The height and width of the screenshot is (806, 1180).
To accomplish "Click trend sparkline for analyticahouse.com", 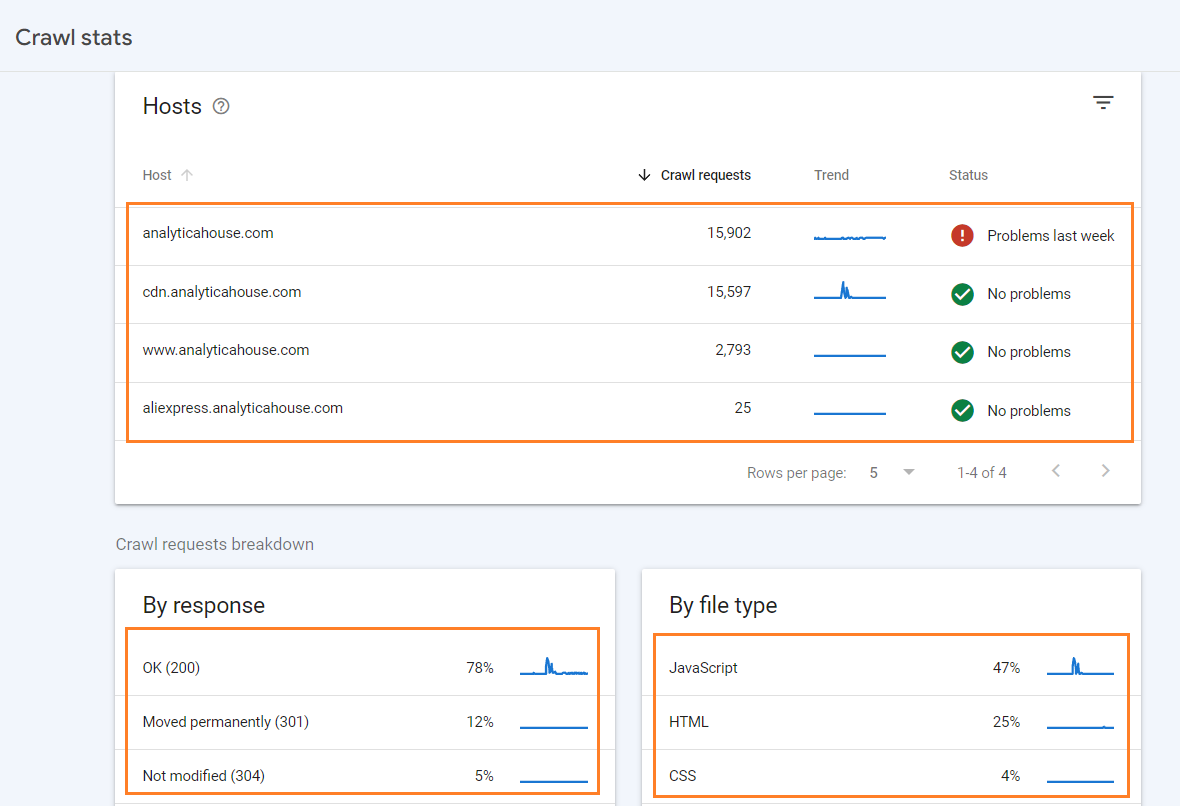I will [850, 237].
